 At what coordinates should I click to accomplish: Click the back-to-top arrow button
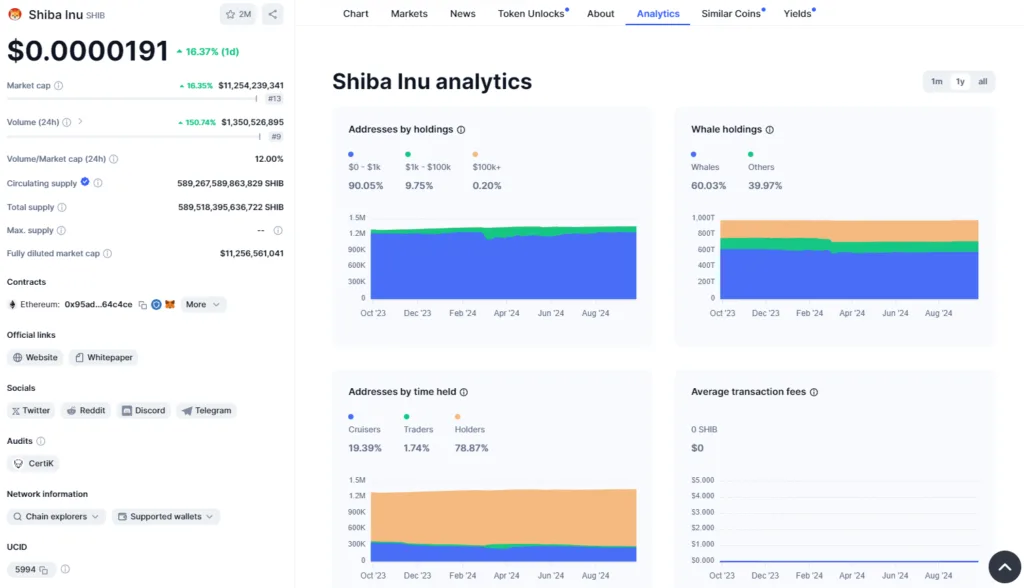(1004, 567)
